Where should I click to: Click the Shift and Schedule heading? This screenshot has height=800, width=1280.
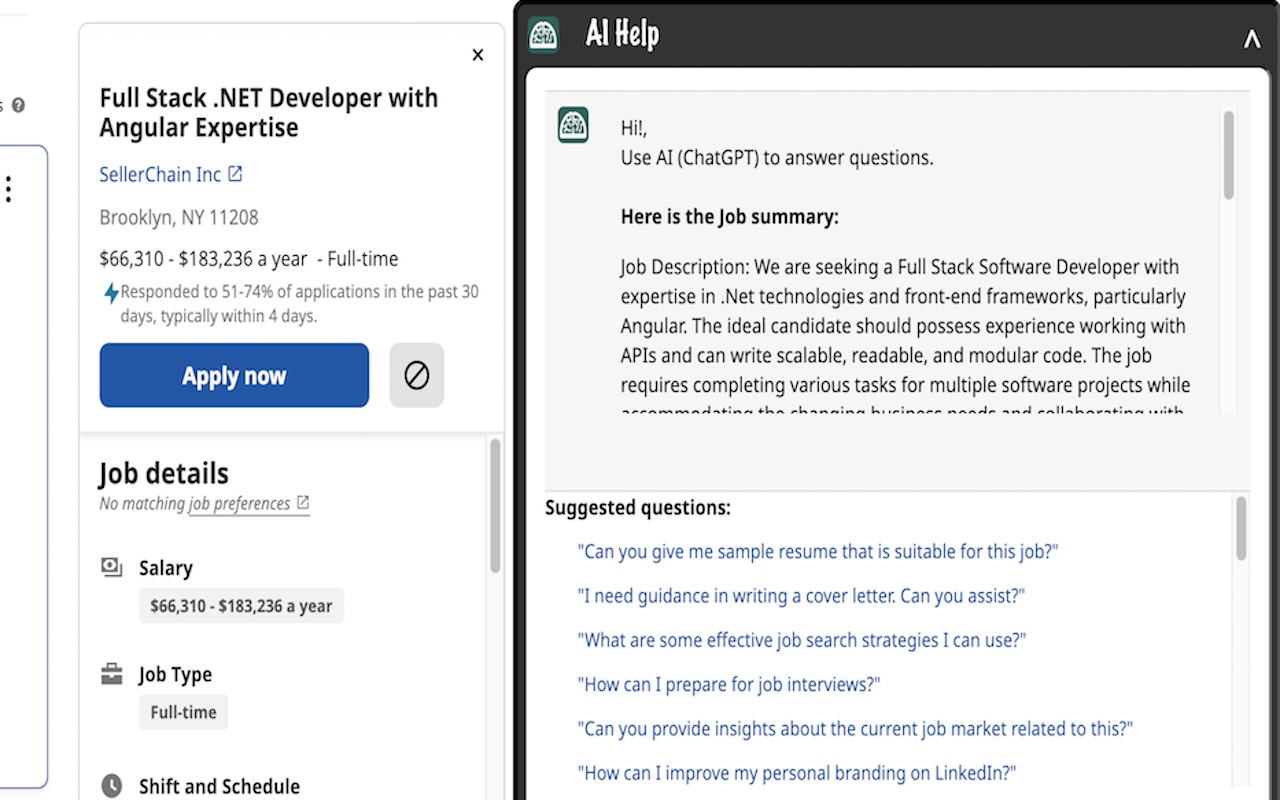[x=219, y=786]
